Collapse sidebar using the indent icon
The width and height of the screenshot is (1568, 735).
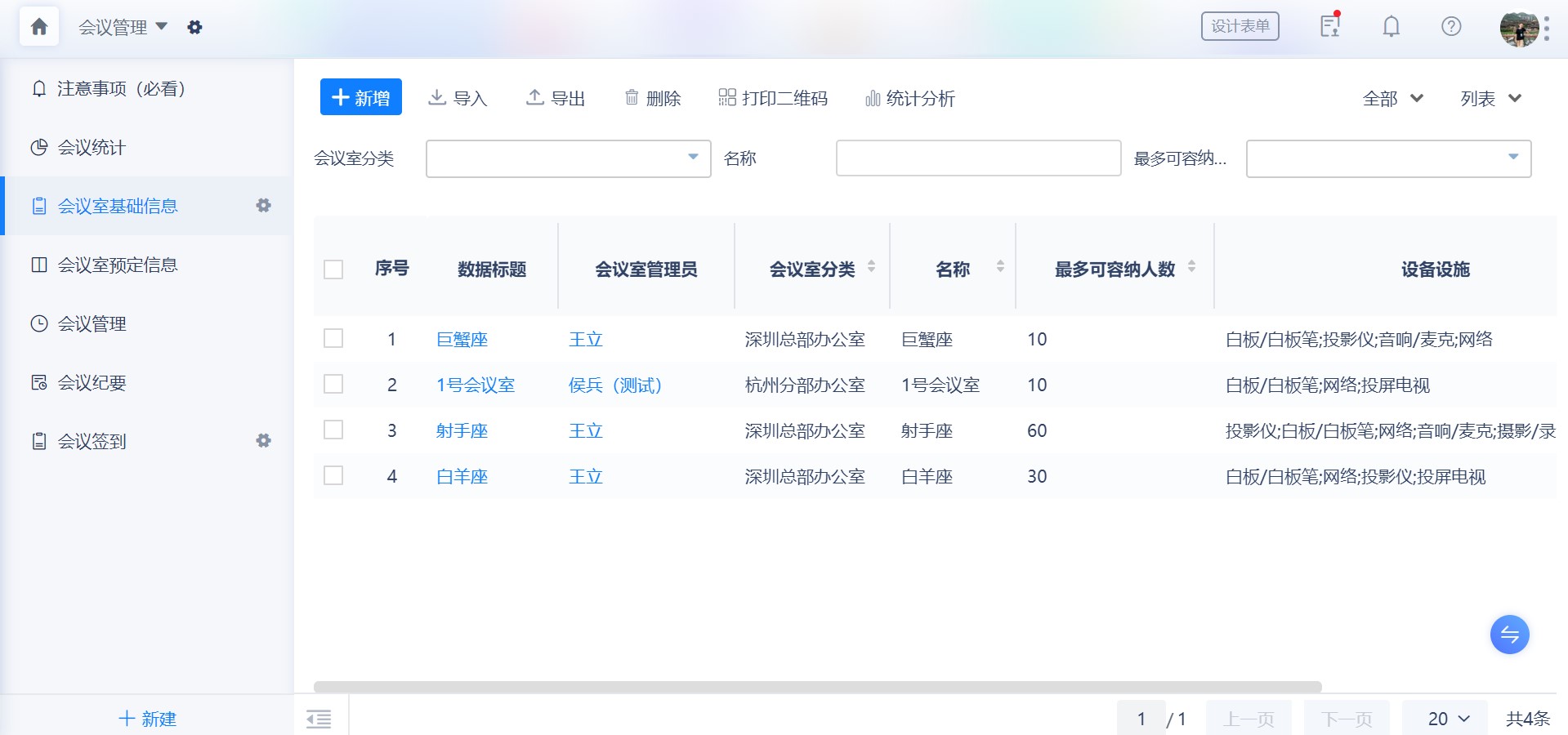click(x=319, y=719)
